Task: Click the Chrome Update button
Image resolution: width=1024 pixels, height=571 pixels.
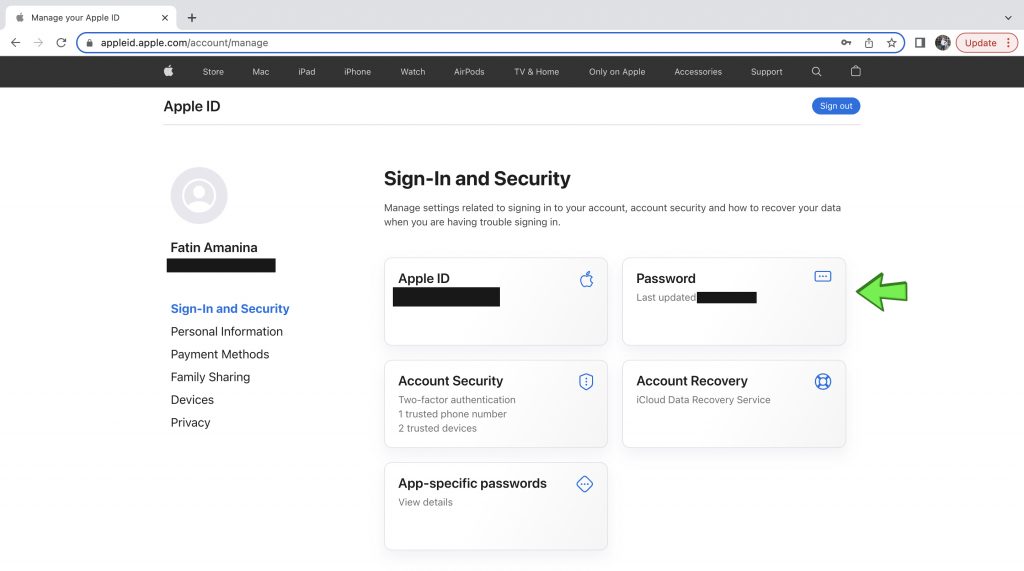Action: [x=980, y=42]
